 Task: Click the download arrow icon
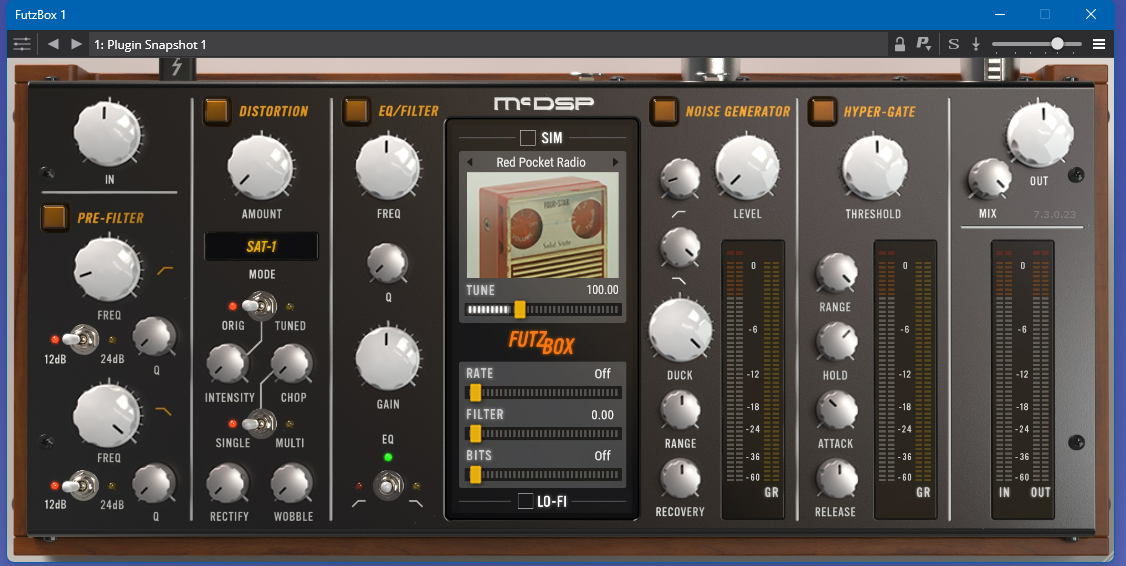pyautogui.click(x=976, y=45)
